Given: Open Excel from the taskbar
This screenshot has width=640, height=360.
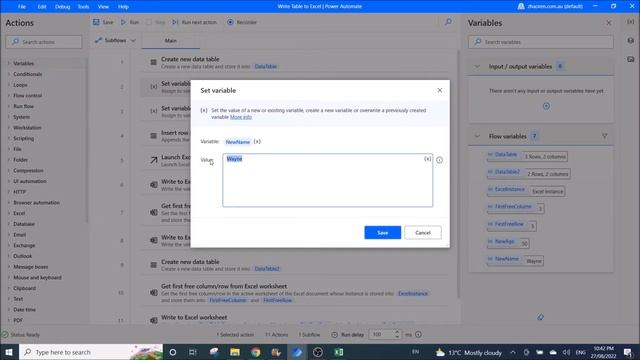Looking at the screenshot, I should pyautogui.click(x=338, y=352).
